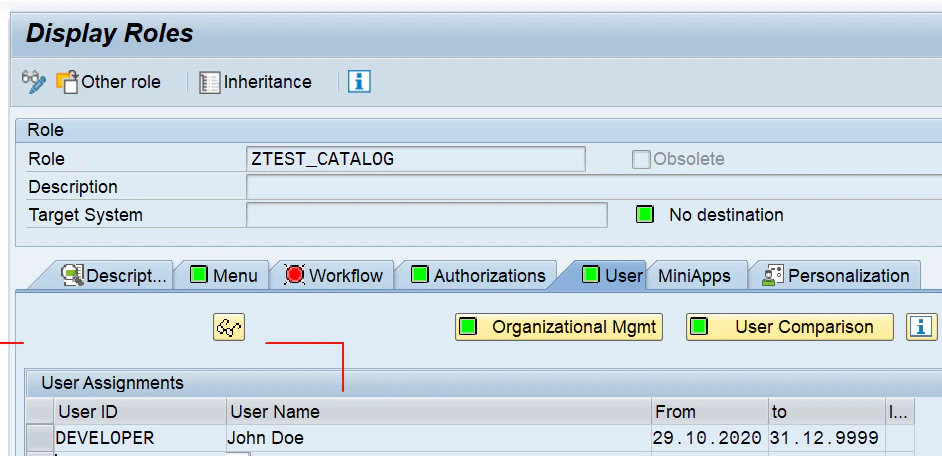
Task: Click the Organizational Mgmt button
Action: pyautogui.click(x=559, y=327)
